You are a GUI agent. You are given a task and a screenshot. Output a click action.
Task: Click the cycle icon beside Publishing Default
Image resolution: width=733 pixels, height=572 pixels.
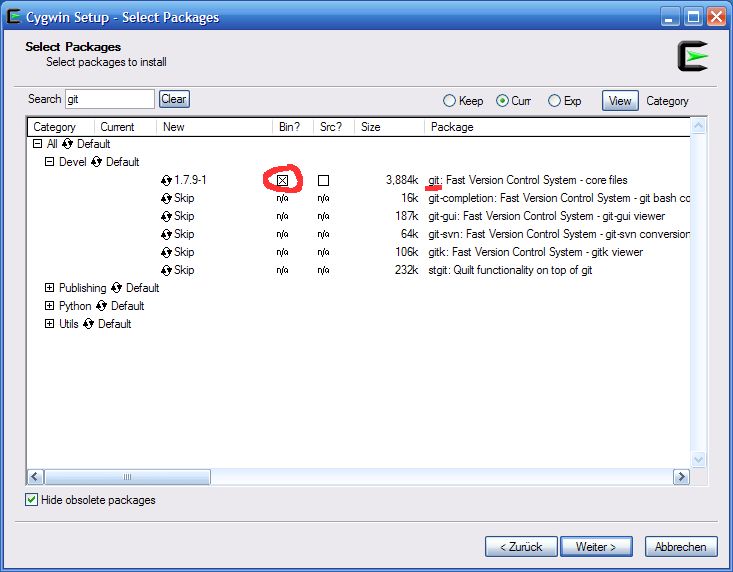[116, 288]
